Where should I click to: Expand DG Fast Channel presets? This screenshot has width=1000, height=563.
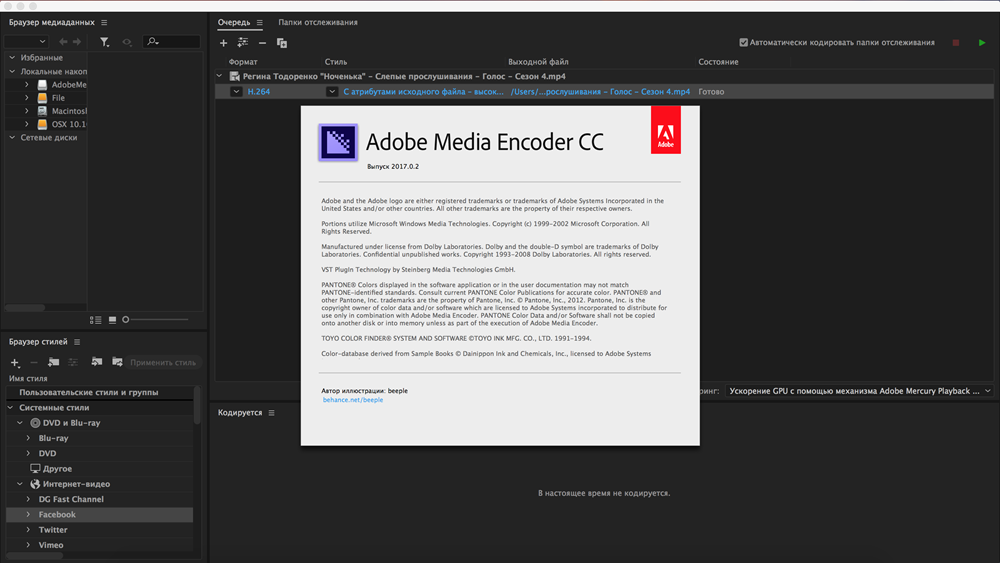click(x=28, y=499)
